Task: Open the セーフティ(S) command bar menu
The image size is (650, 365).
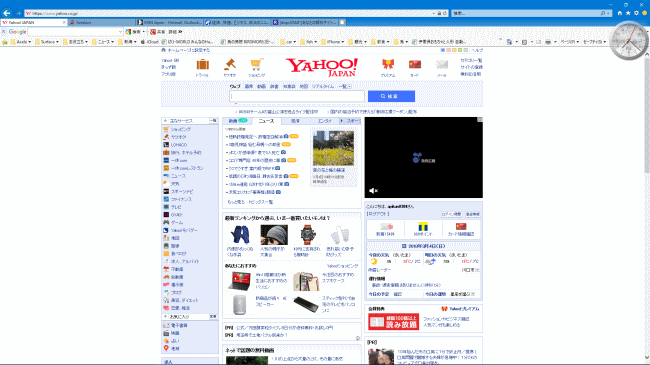Action: 594,42
